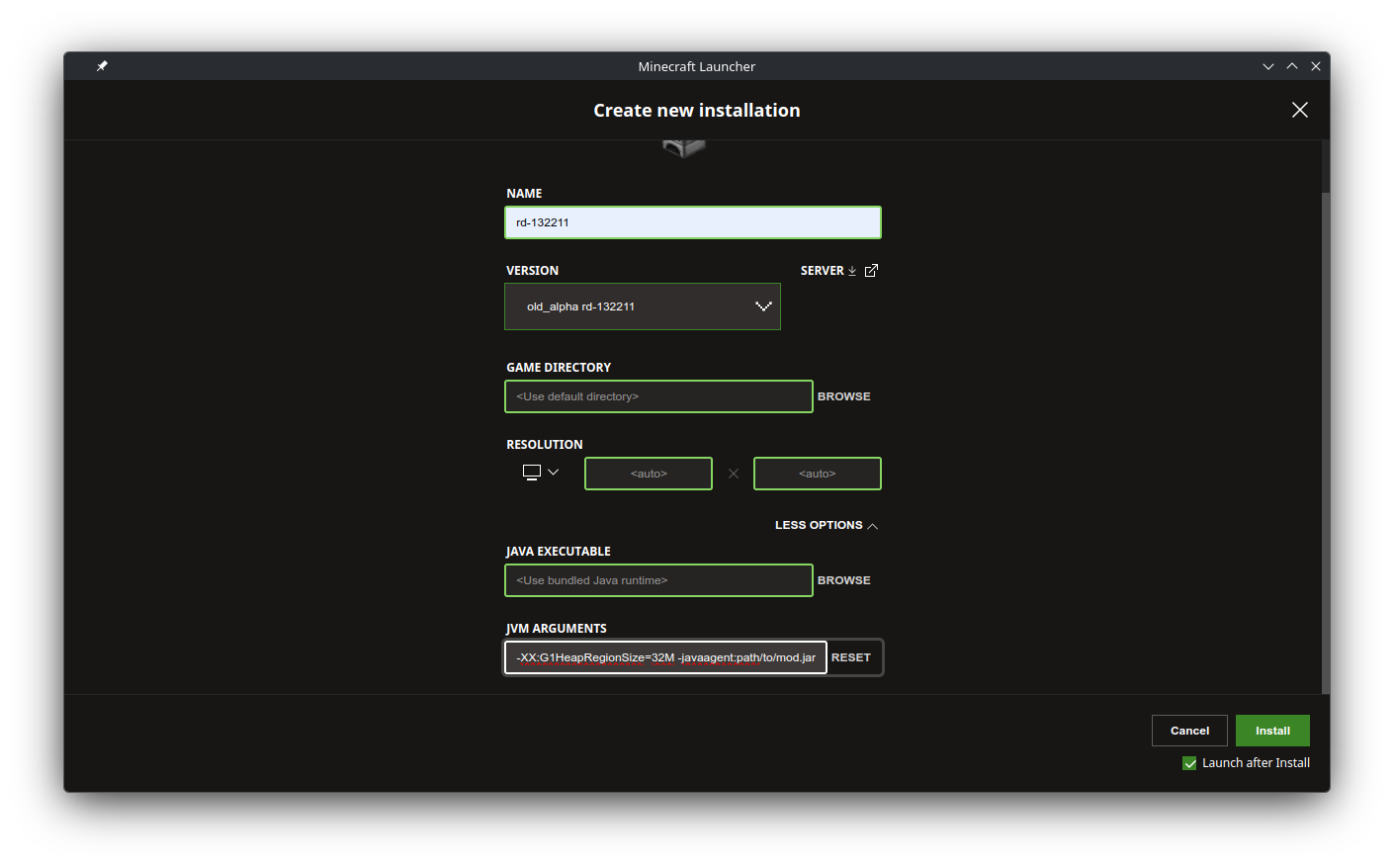Open the external link icon next to SERVER
This screenshot has width=1394, height=868.
(871, 271)
